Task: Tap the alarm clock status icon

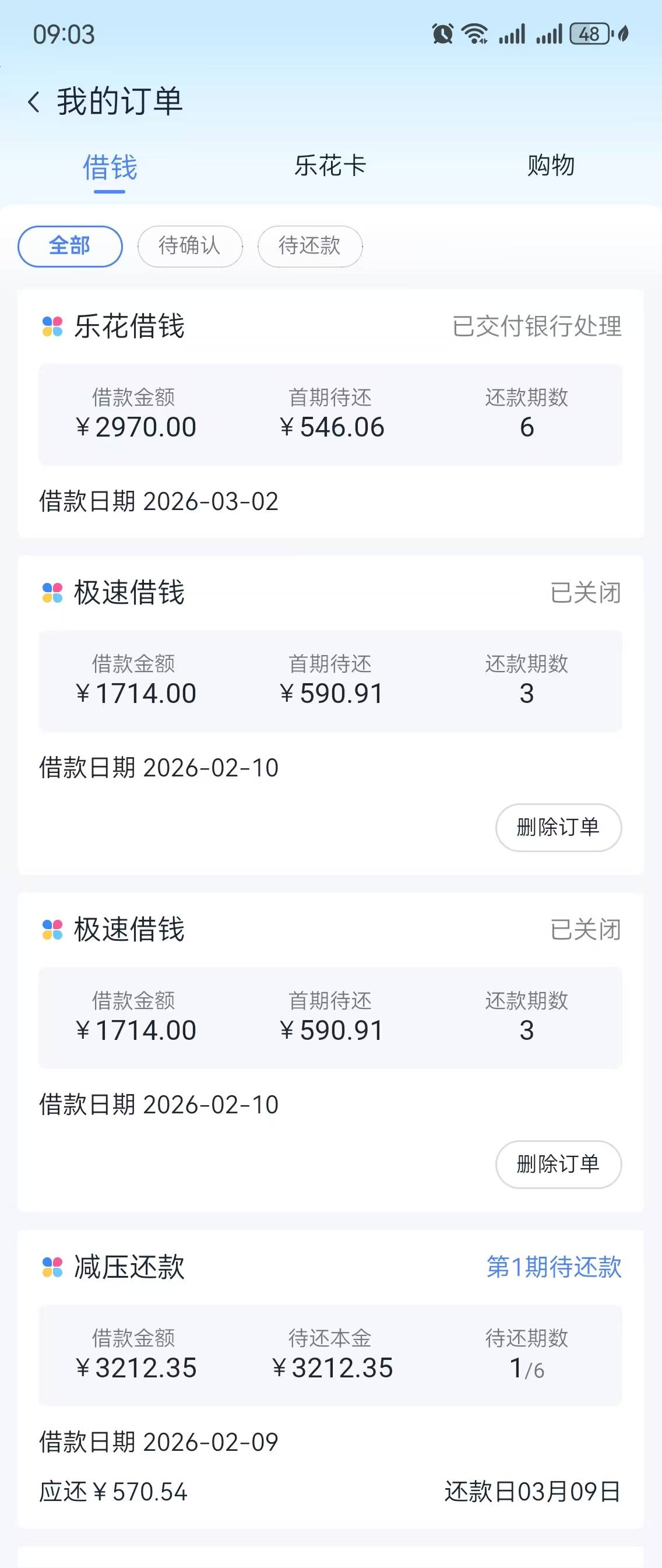Action: tap(442, 34)
